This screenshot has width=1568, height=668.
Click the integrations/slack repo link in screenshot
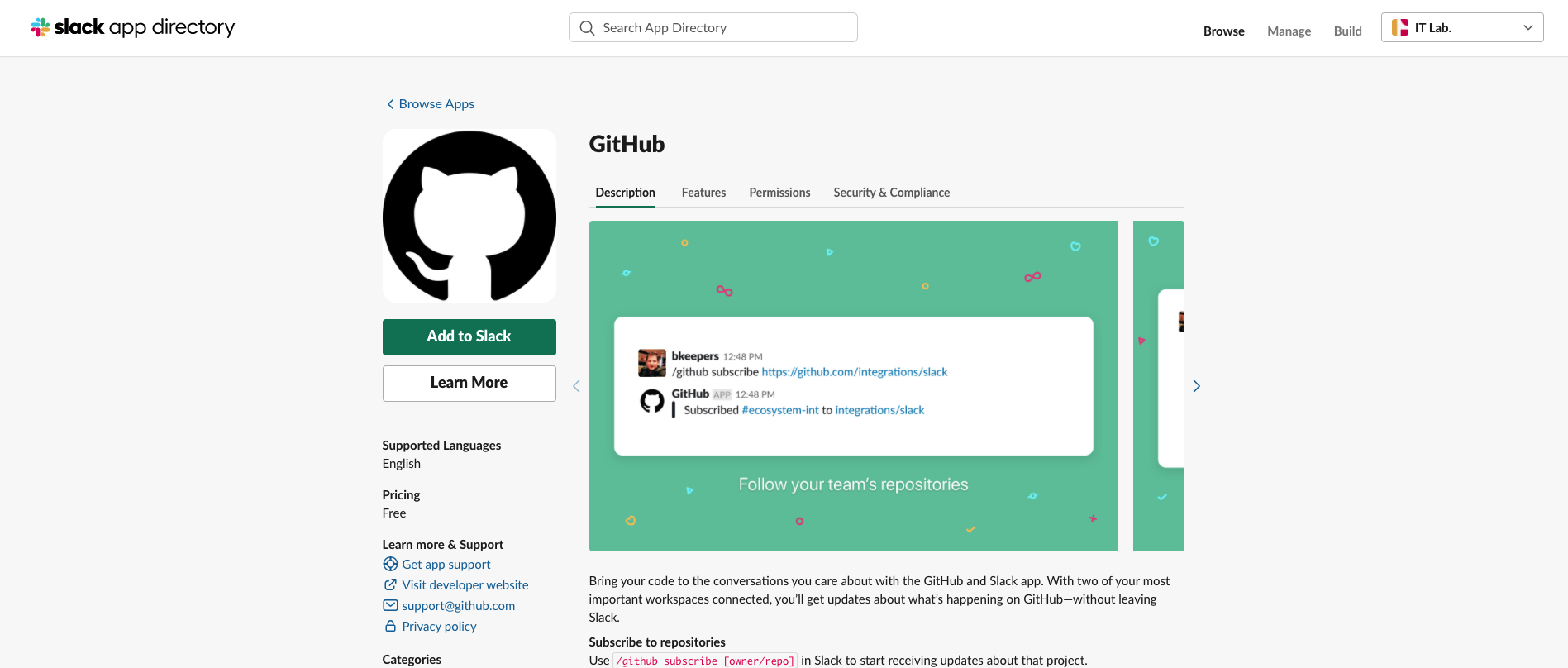(879, 410)
